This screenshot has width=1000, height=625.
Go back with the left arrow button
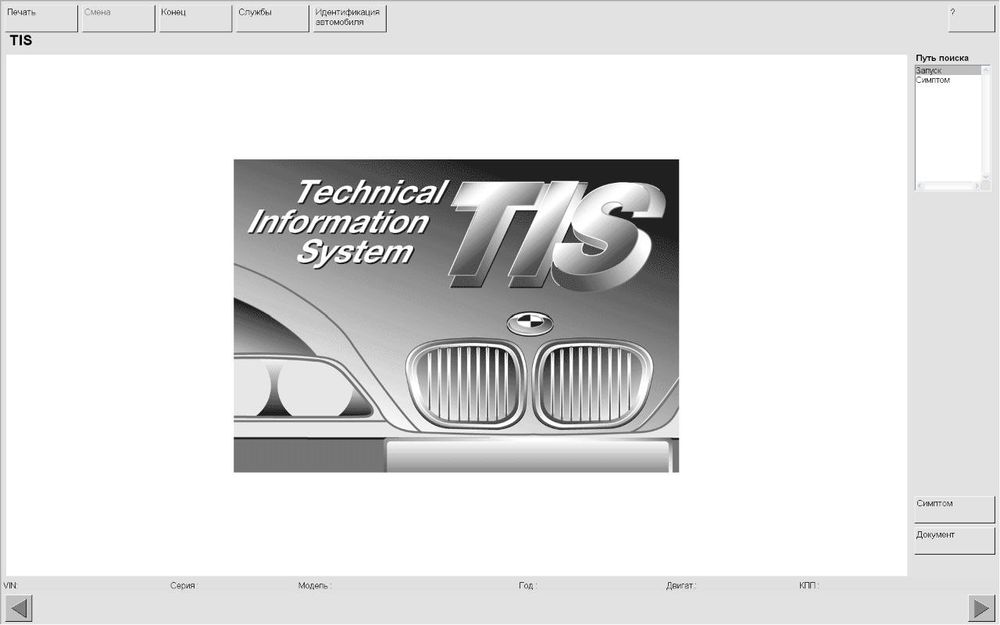18,608
